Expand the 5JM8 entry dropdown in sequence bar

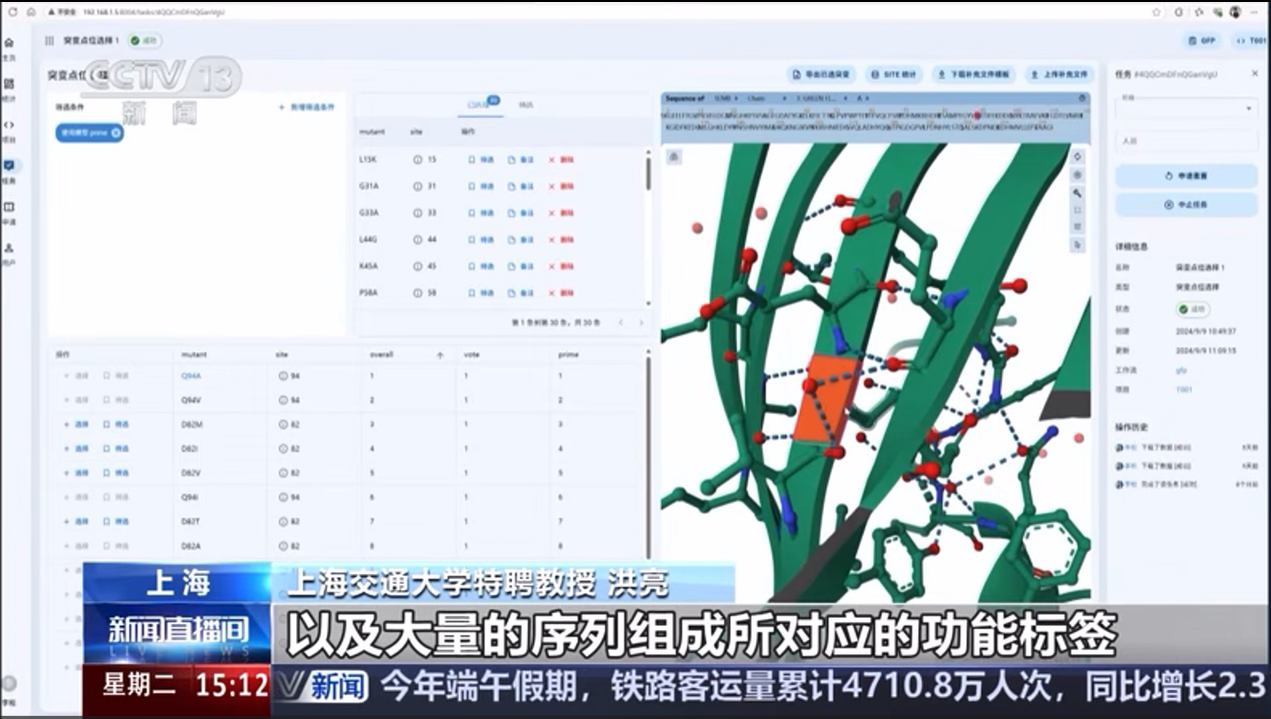click(x=725, y=98)
